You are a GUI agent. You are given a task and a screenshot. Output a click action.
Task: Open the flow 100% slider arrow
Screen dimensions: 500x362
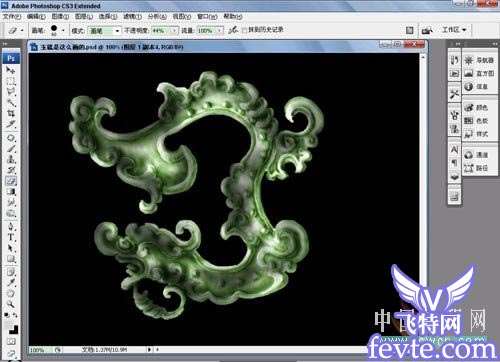[220, 31]
